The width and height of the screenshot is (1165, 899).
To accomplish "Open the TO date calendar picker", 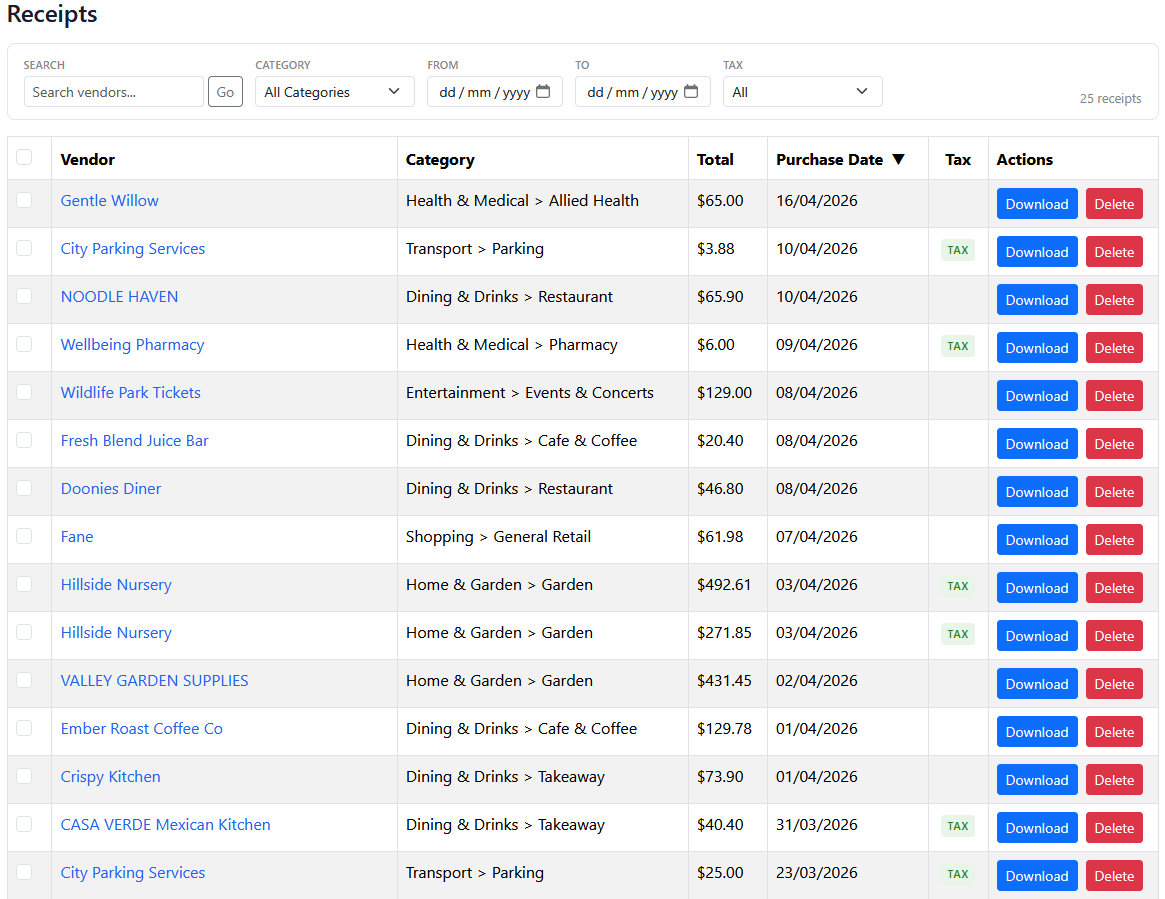I will 691,91.
